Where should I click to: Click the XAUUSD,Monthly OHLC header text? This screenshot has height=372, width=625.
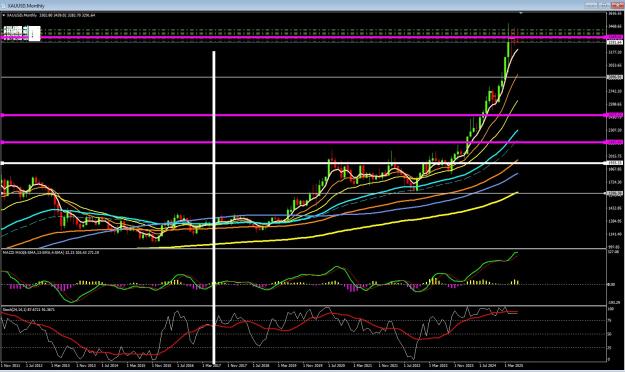click(51, 16)
